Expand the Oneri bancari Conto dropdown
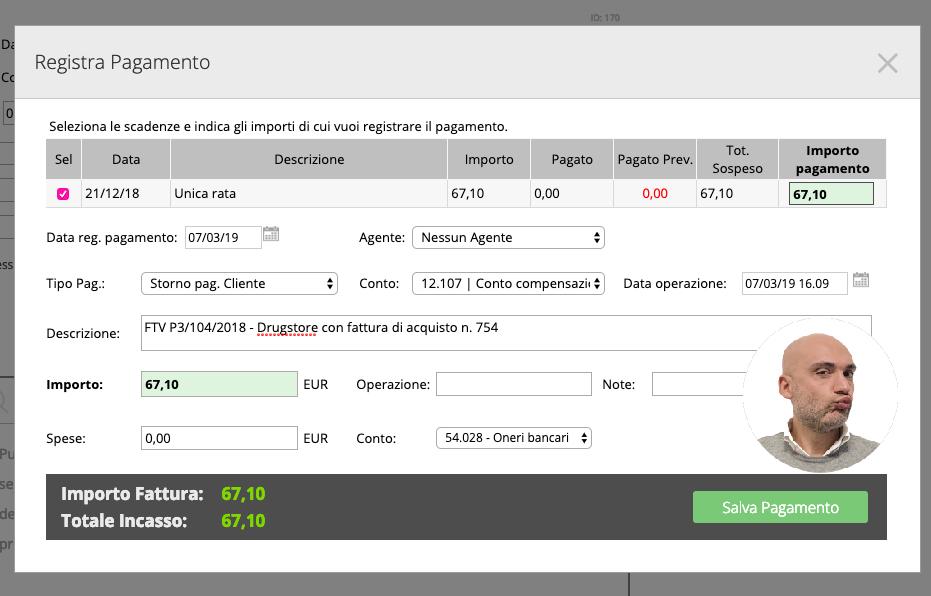Viewport: 931px width, 596px height. click(x=514, y=438)
